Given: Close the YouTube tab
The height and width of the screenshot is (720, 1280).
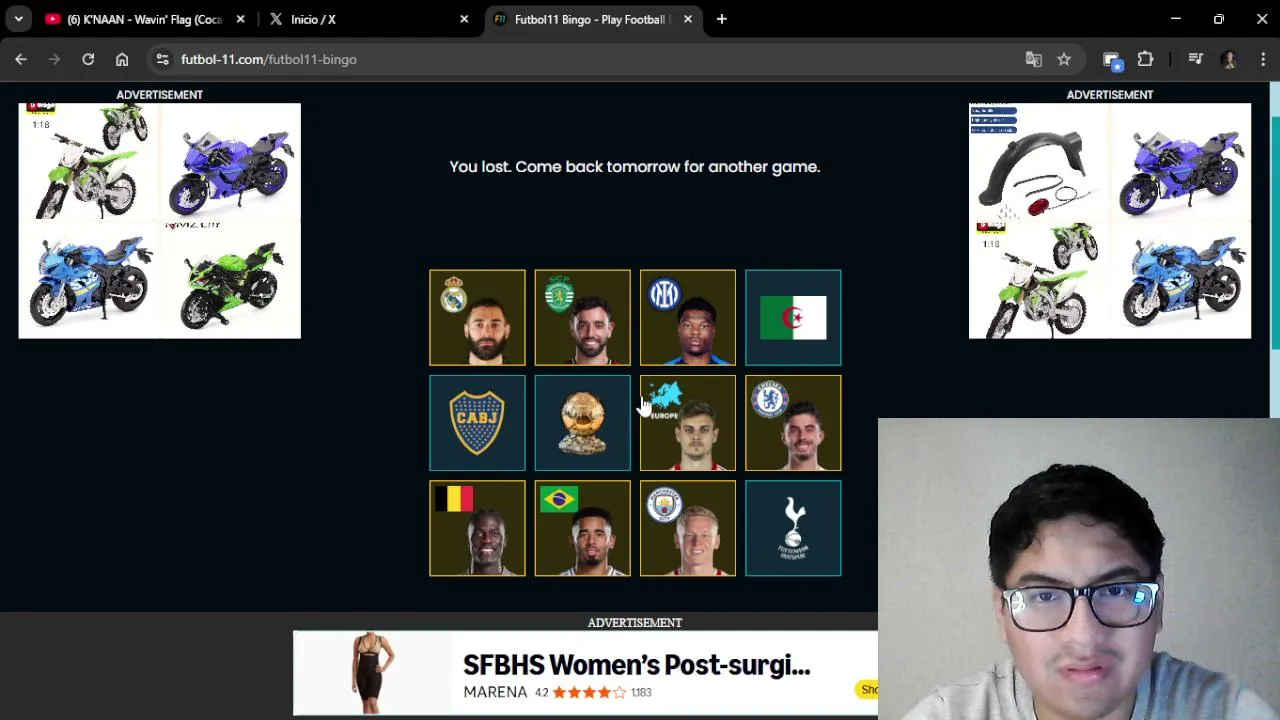Looking at the screenshot, I should pos(240,19).
